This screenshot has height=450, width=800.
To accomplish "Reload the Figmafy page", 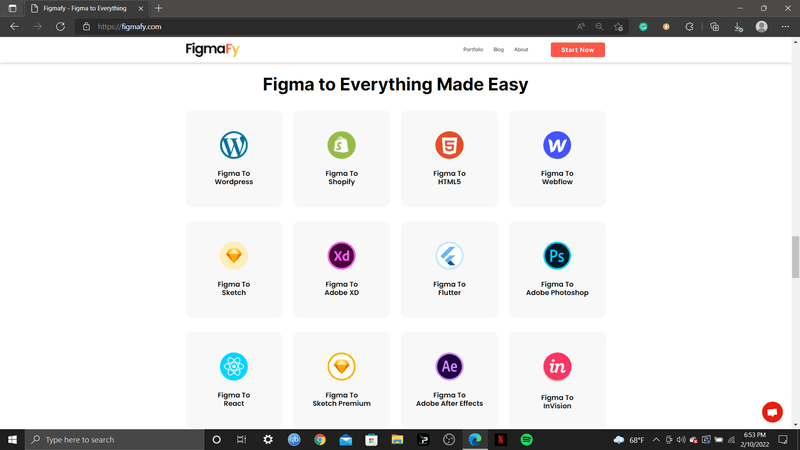I will pos(60,27).
